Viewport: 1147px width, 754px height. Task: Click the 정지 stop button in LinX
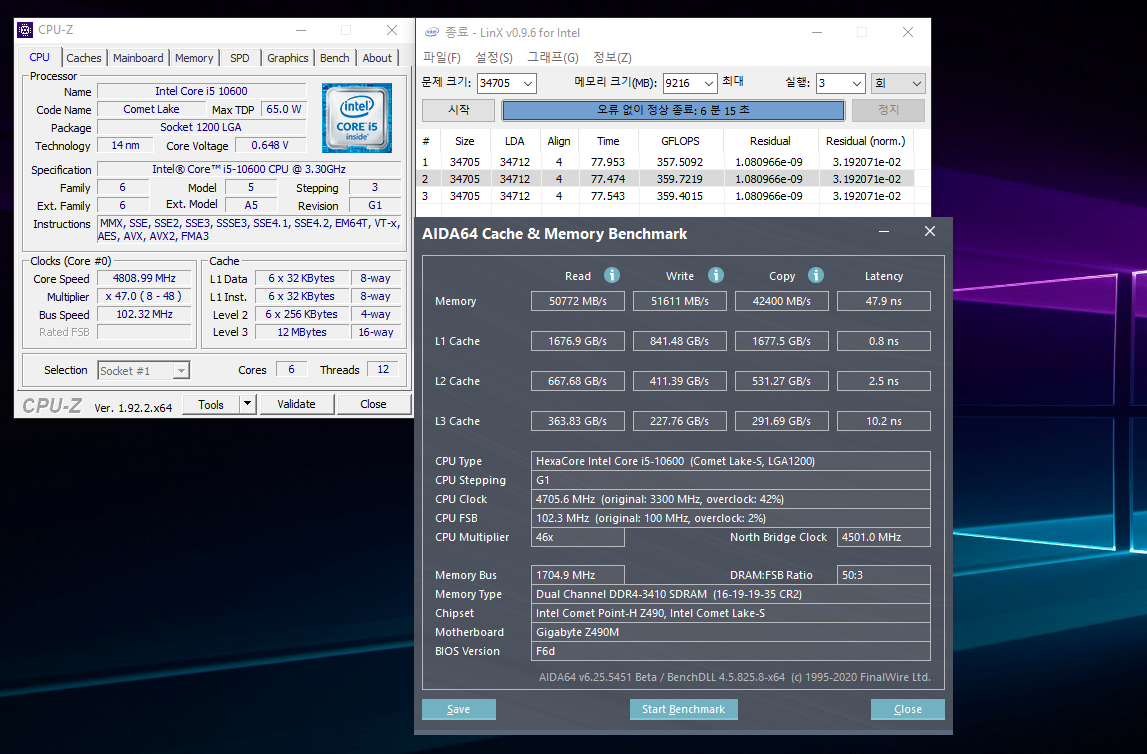coord(888,110)
